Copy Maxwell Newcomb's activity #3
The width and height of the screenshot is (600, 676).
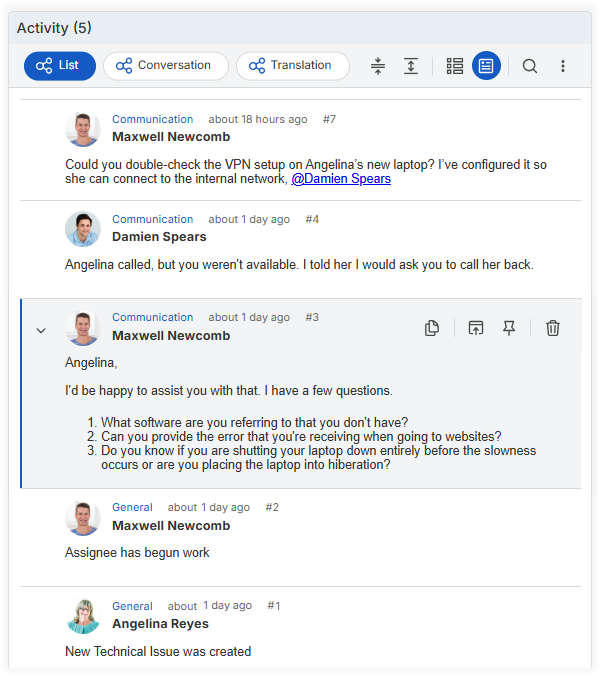pos(432,328)
